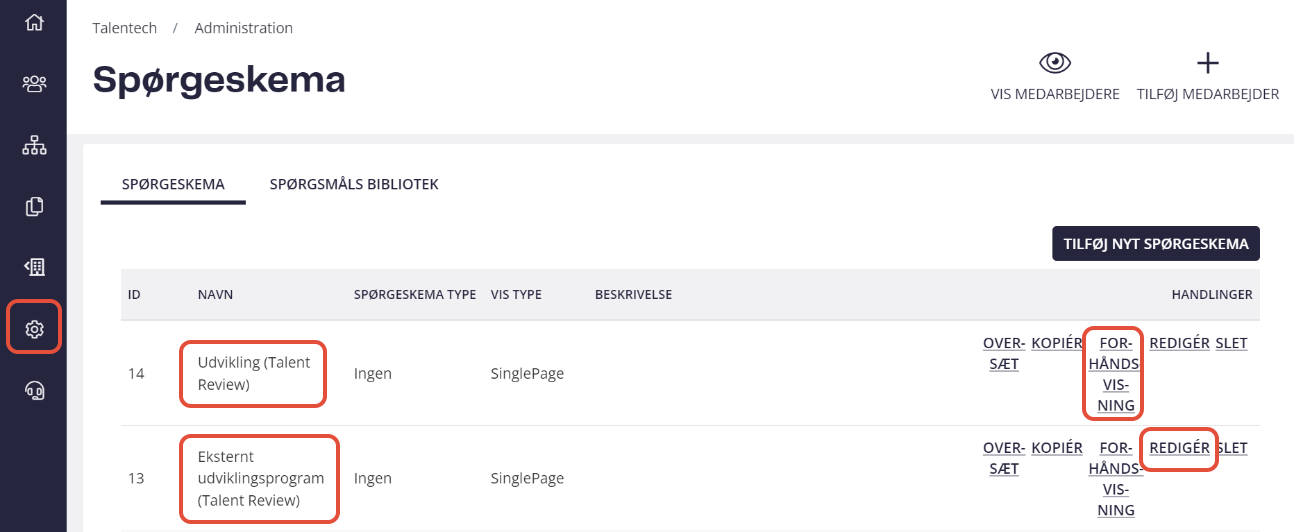The height and width of the screenshot is (532, 1294).
Task: Click the plus icon Tilføj Medarbejder
Action: pos(1208,63)
